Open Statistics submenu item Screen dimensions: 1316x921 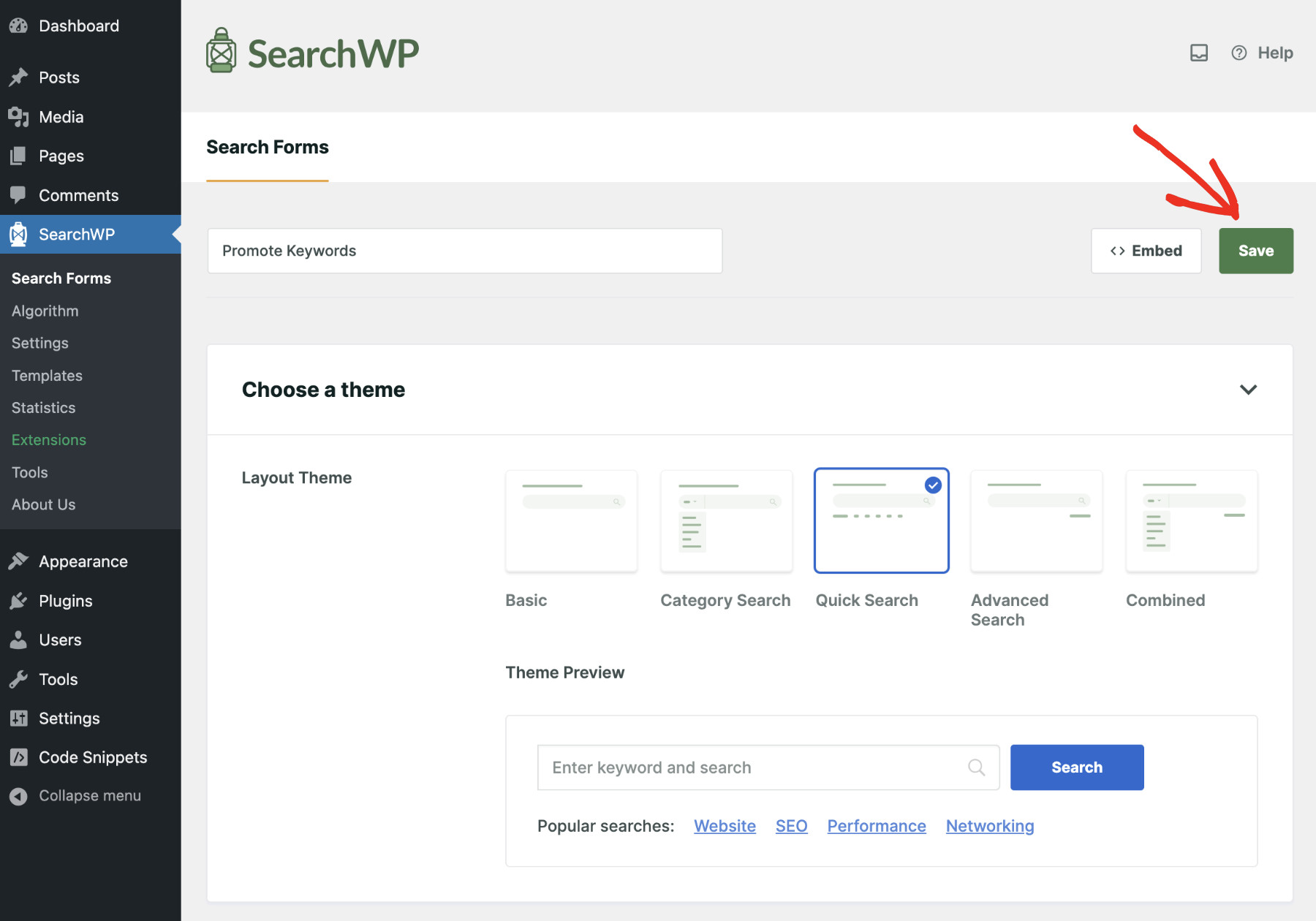44,407
